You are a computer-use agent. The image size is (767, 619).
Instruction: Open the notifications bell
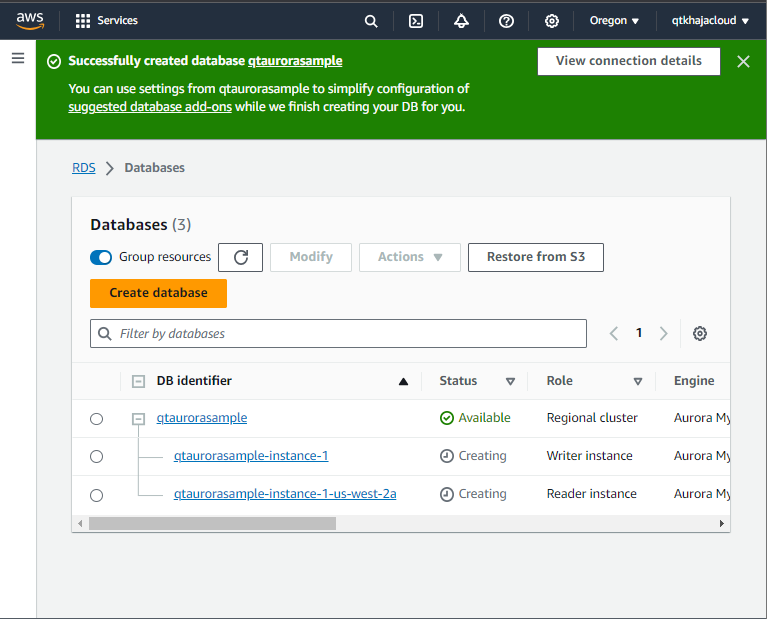point(461,21)
